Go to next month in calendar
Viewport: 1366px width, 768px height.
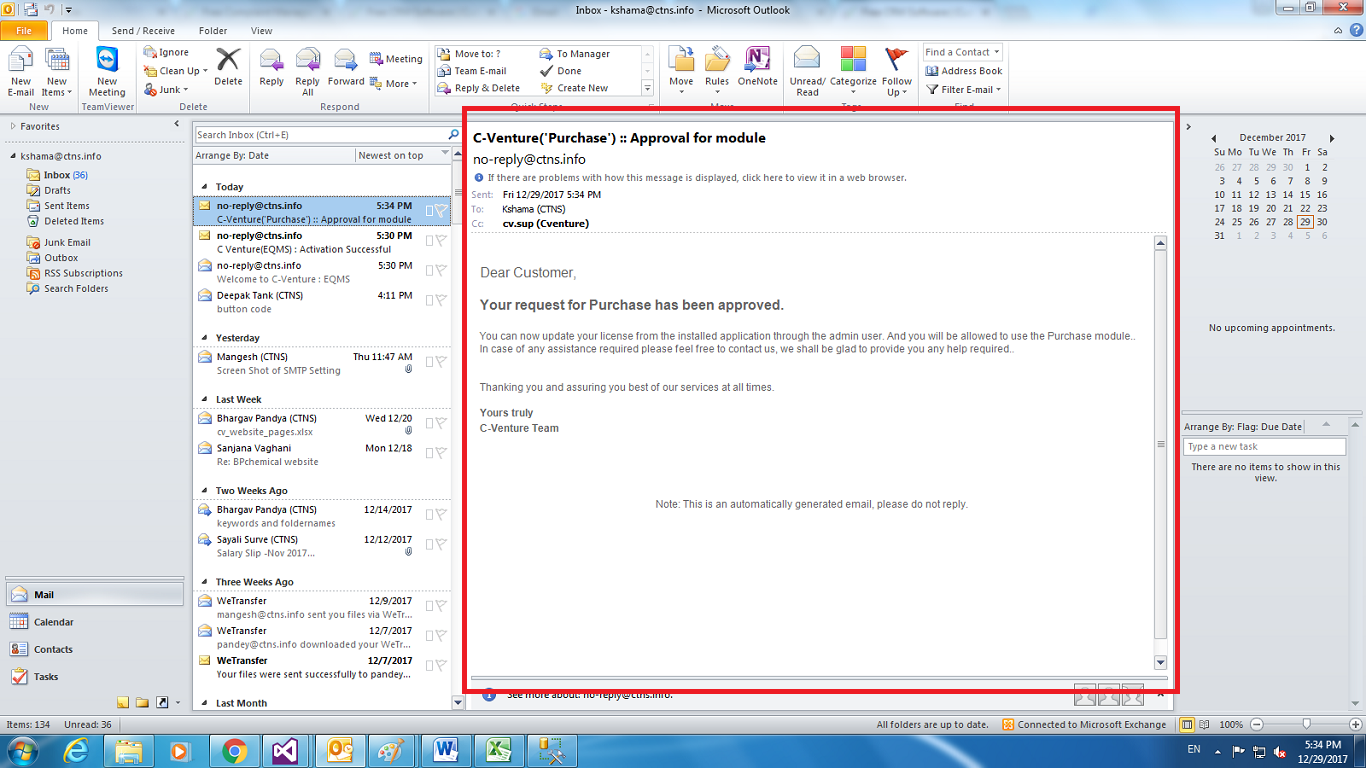click(x=1332, y=138)
